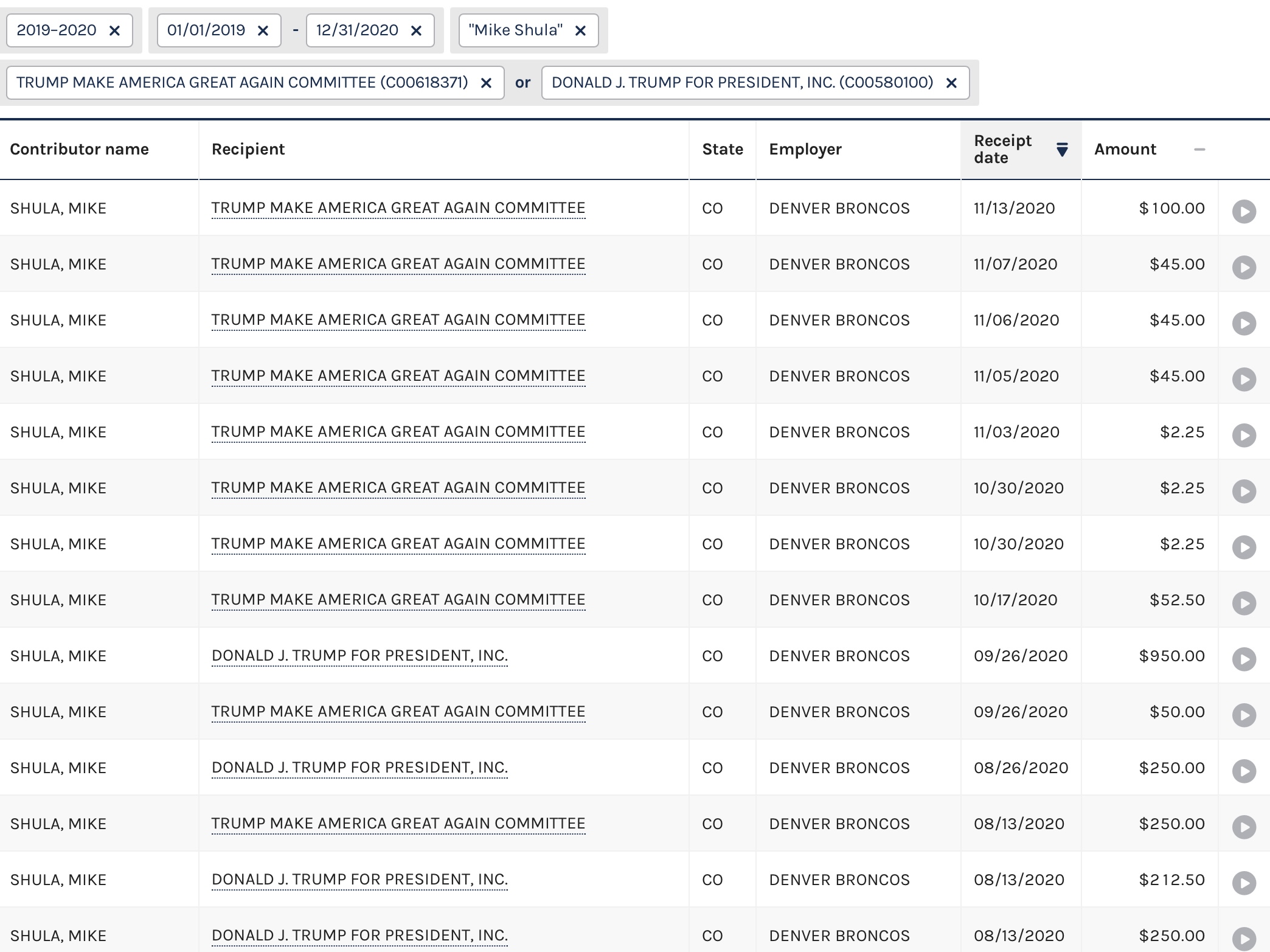Click the "Mike Shula" filter tag text

click(516, 30)
